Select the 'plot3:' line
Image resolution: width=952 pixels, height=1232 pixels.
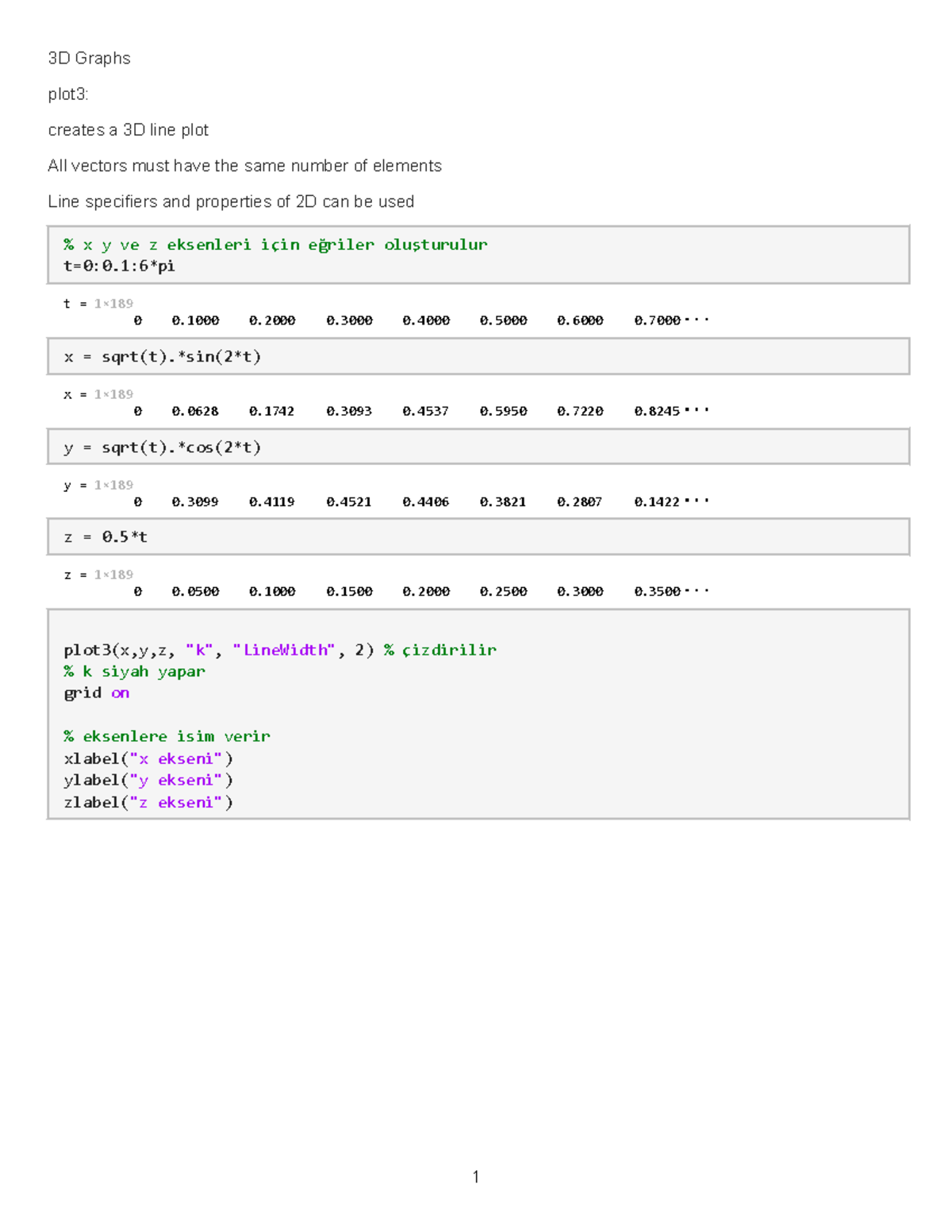point(68,94)
